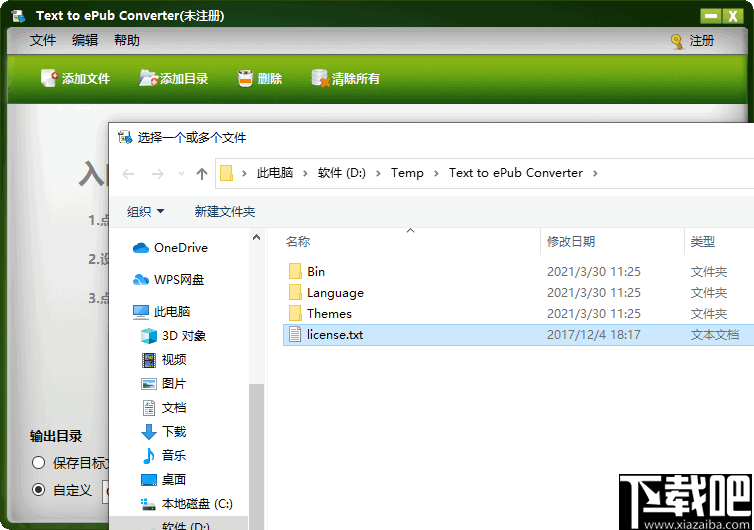Expand chevron after 软件 (D:) in the path

pyautogui.click(x=378, y=173)
